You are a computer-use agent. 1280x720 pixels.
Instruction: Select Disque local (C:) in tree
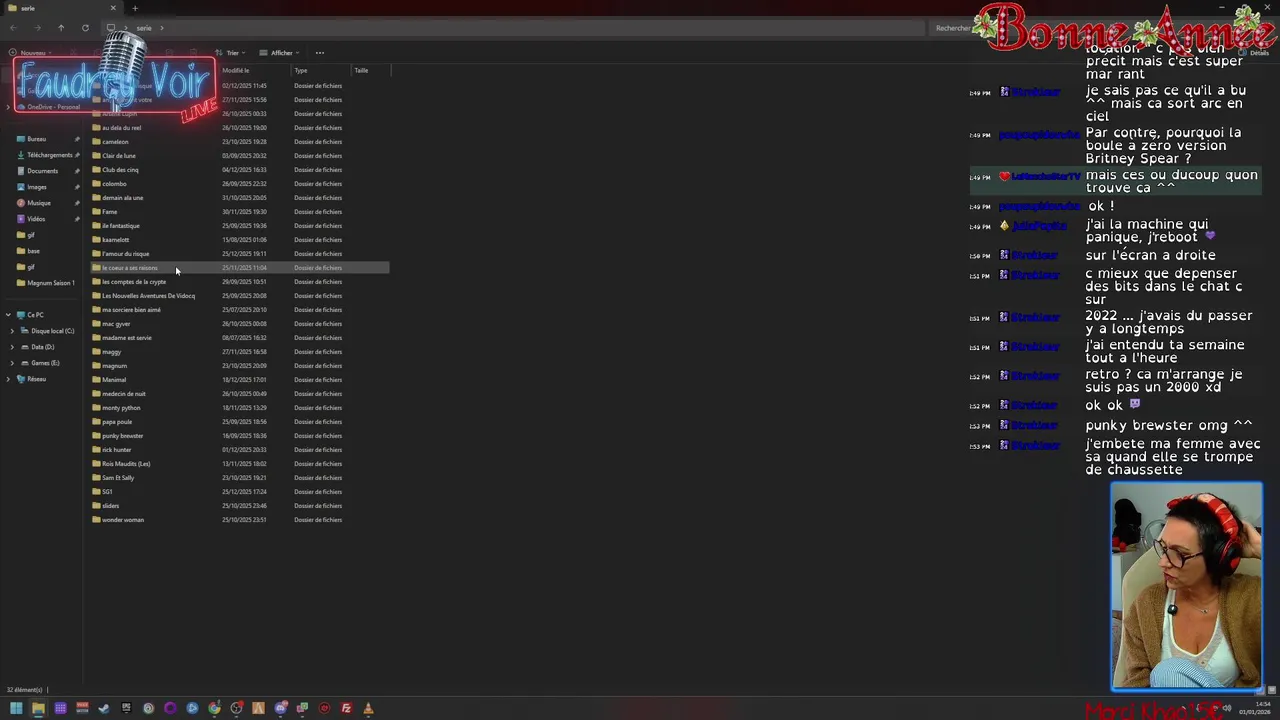pyautogui.click(x=48, y=331)
